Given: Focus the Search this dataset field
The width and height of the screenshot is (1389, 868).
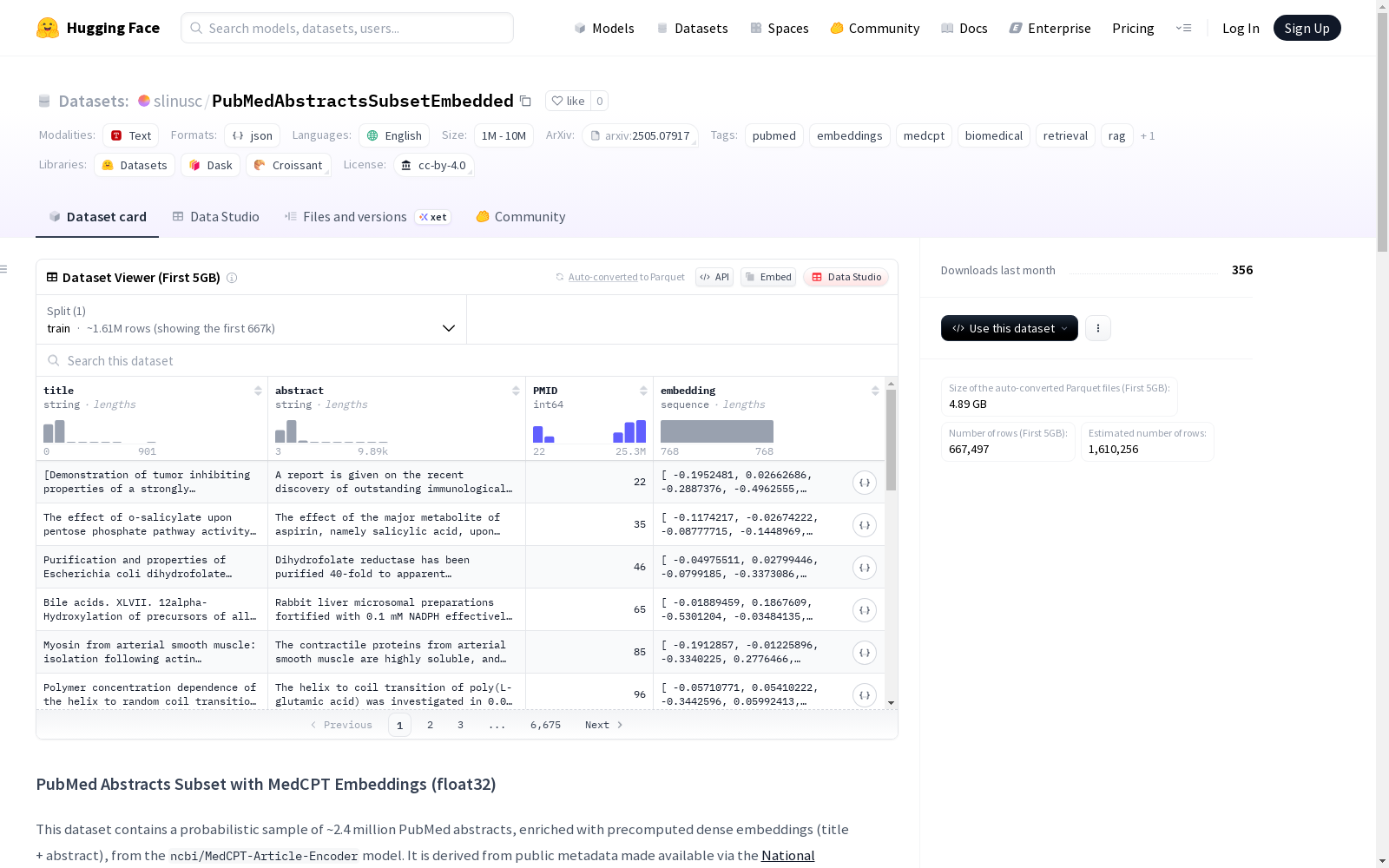Looking at the screenshot, I should click(x=467, y=360).
